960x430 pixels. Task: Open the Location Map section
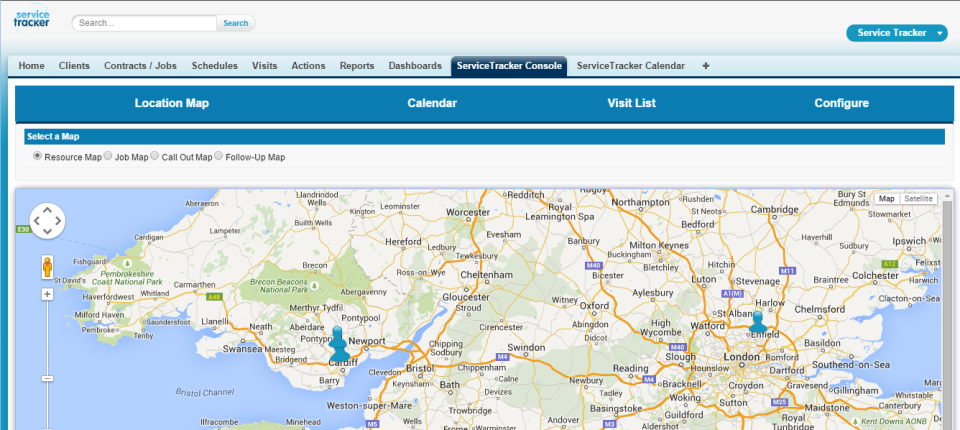171,103
